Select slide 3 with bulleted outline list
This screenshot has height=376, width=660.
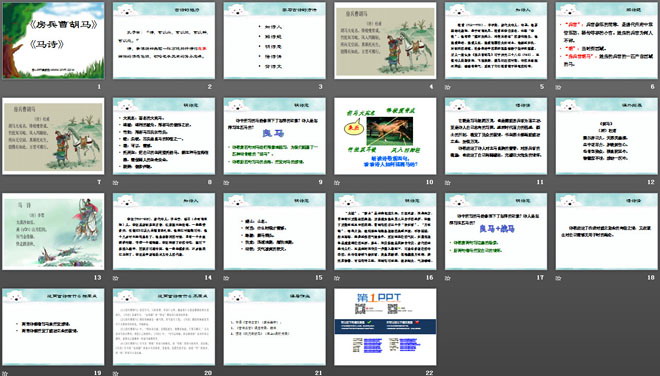[274, 40]
